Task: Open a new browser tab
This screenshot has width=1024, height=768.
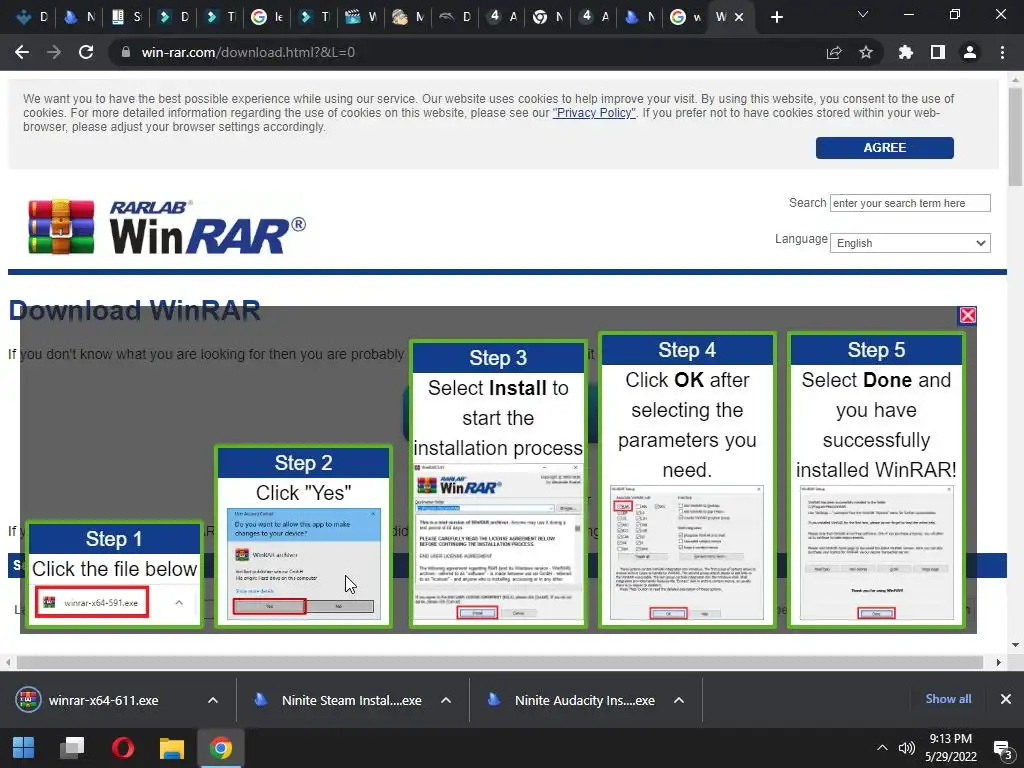Action: tap(776, 17)
